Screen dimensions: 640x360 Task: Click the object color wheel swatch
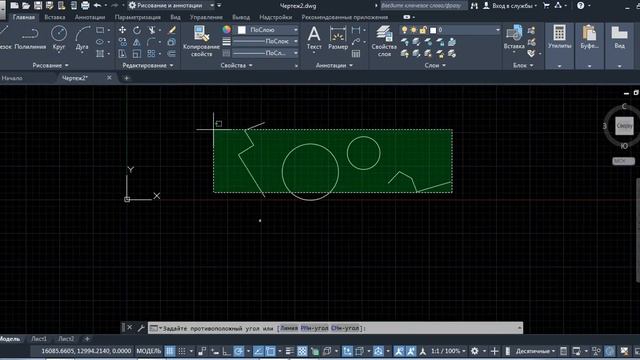pos(227,30)
